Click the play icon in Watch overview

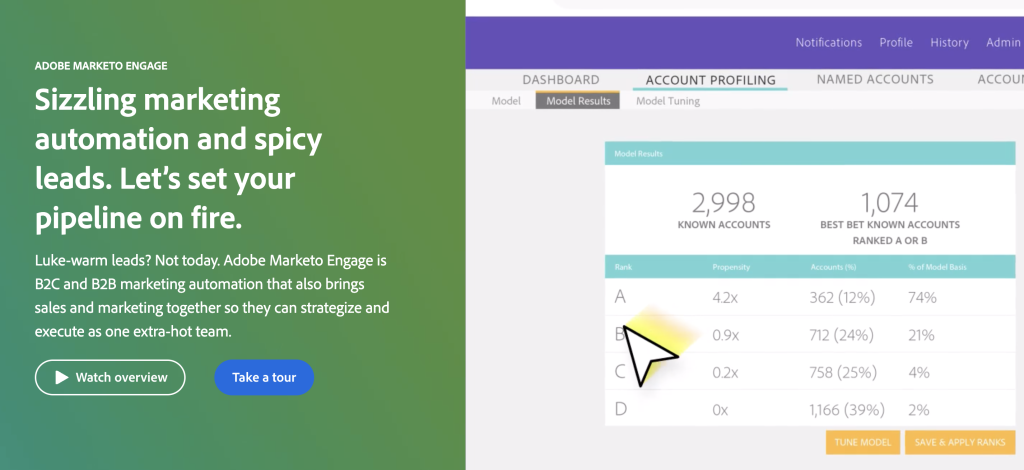click(61, 377)
